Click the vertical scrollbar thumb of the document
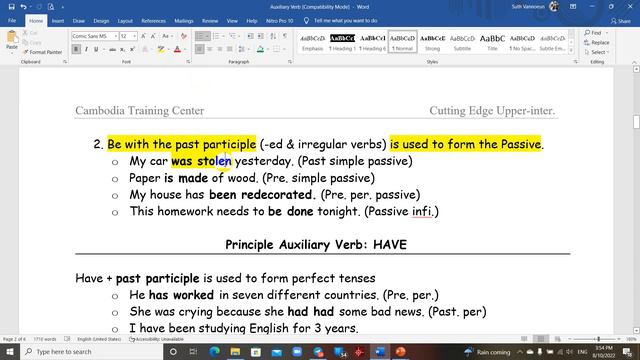The image size is (640, 360). 636,122
